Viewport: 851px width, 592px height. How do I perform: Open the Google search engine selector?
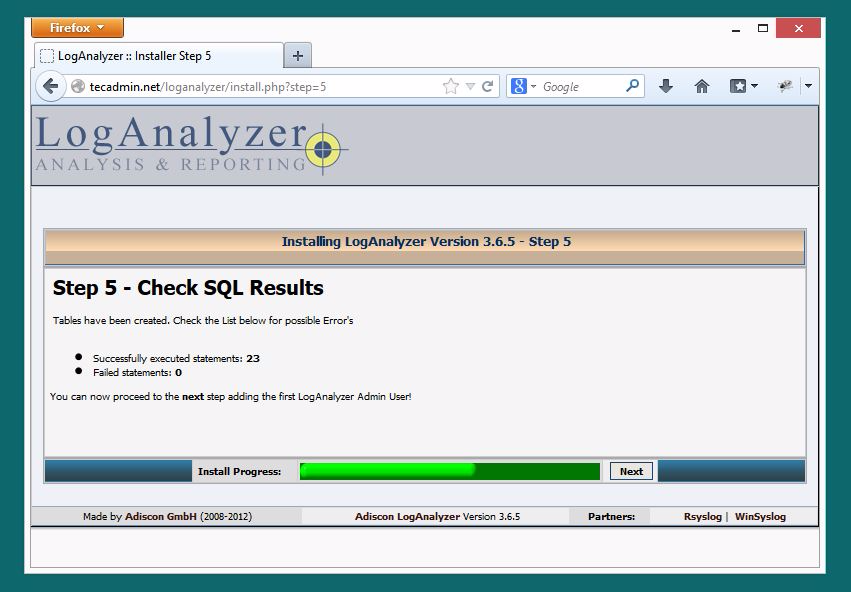click(523, 86)
